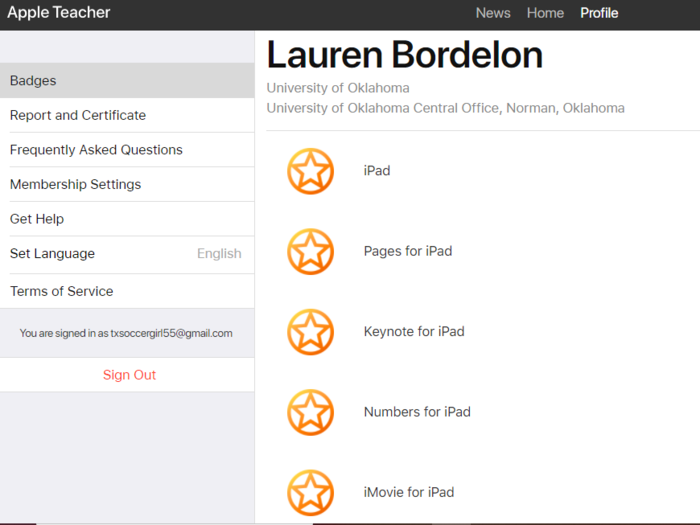Open Membership Settings
This screenshot has width=700, height=525.
pyautogui.click(x=75, y=184)
